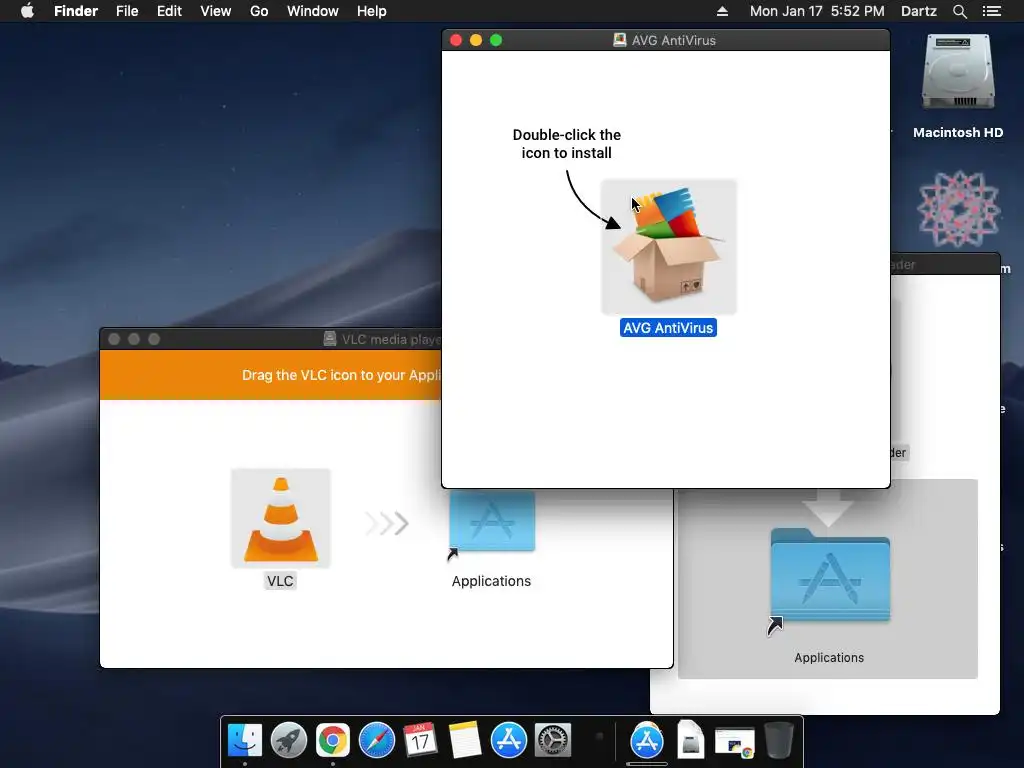
Task: Click the date and time in menu bar
Action: coord(817,11)
